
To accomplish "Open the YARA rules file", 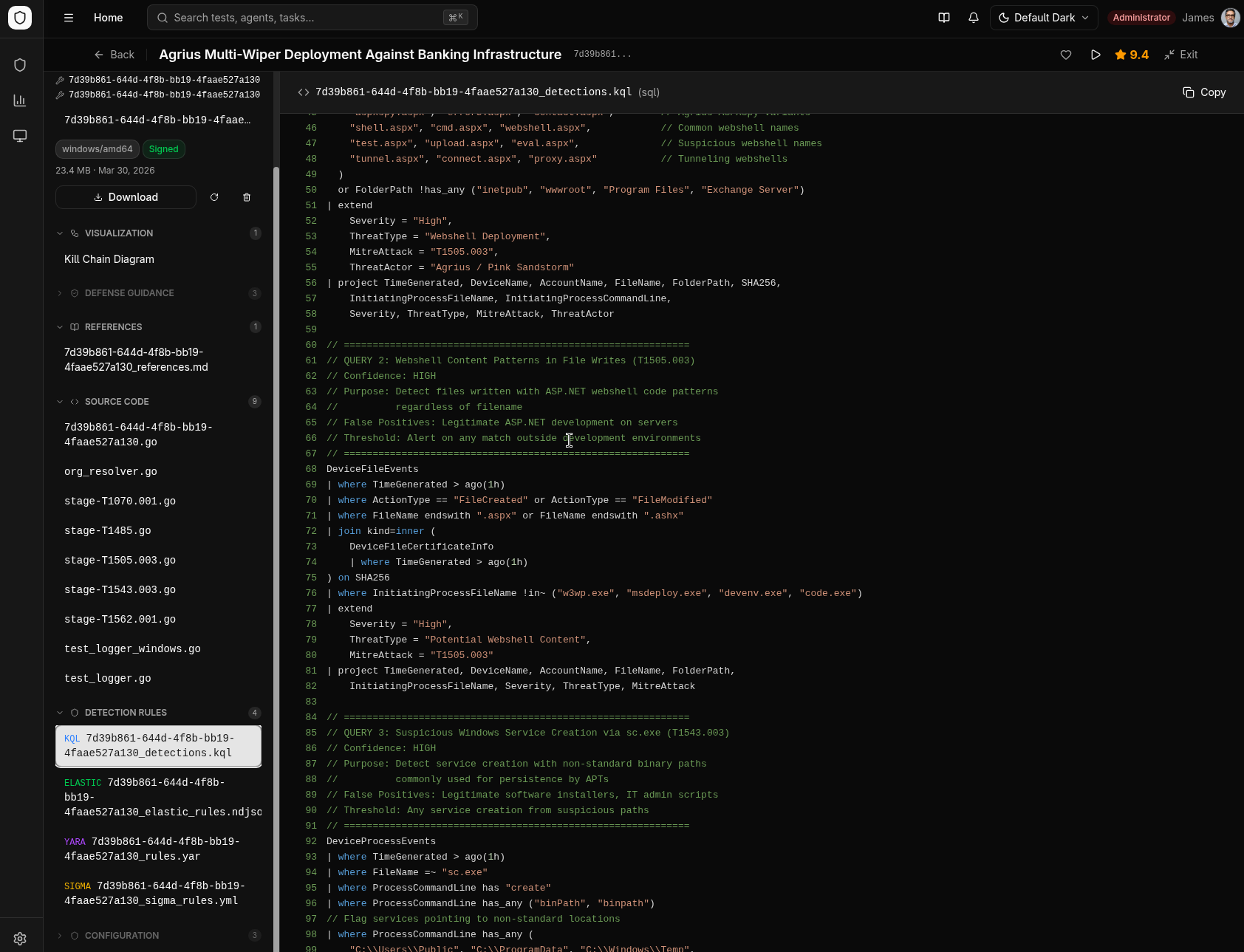I will pos(158,849).
